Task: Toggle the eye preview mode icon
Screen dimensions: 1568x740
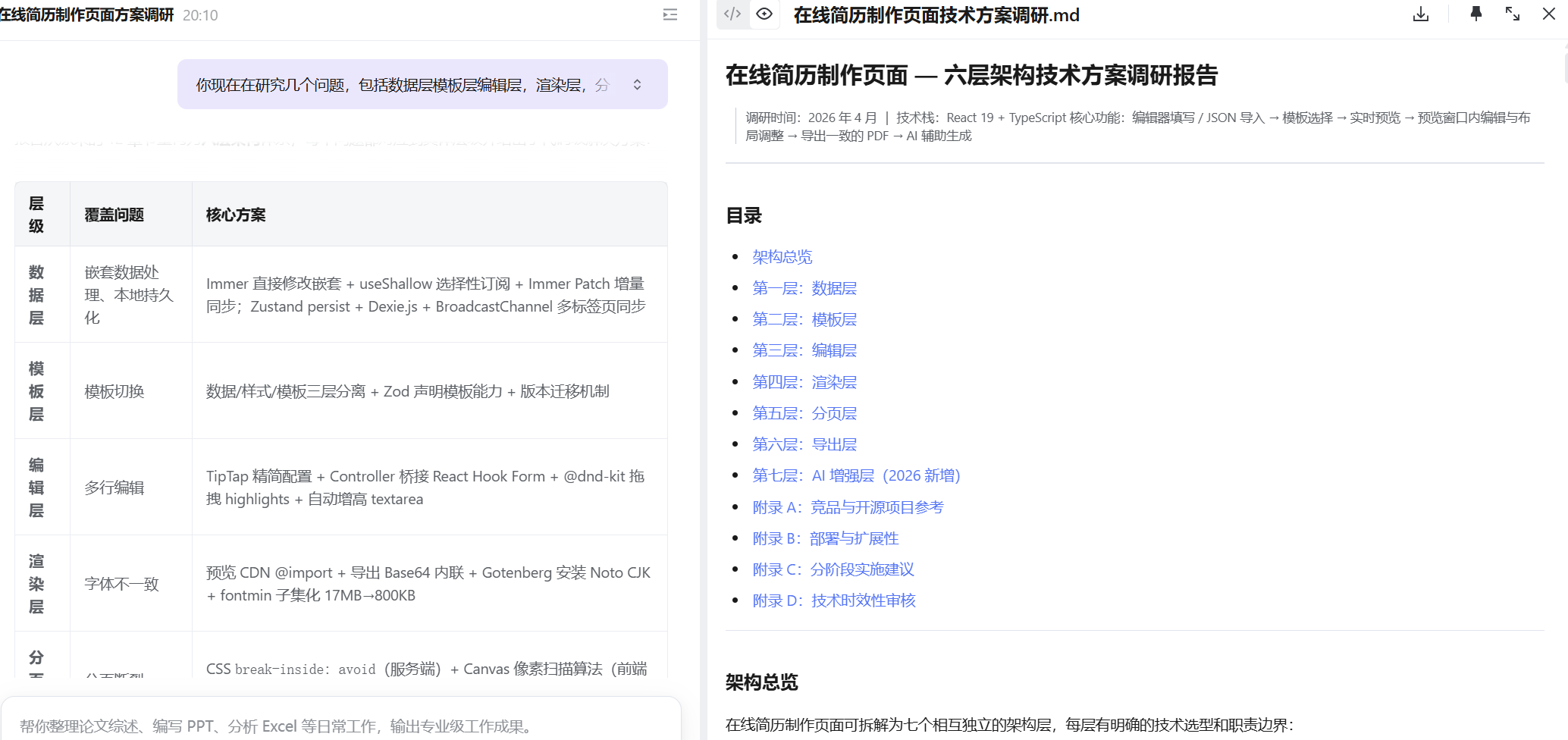Action: [x=764, y=14]
